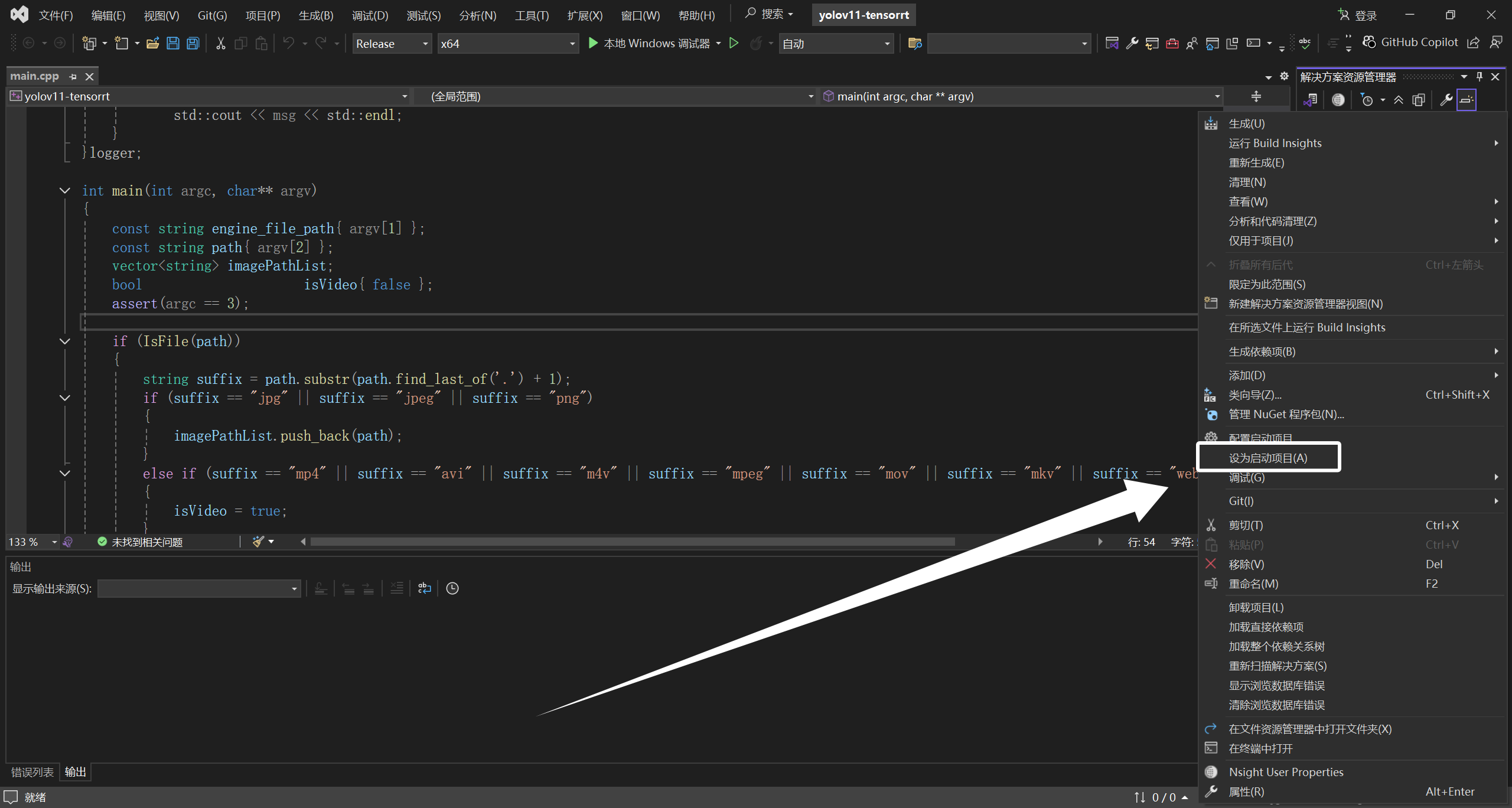The image size is (1512, 808).
Task: Run with 本地 Windows 调试器 button
Action: pos(649,43)
